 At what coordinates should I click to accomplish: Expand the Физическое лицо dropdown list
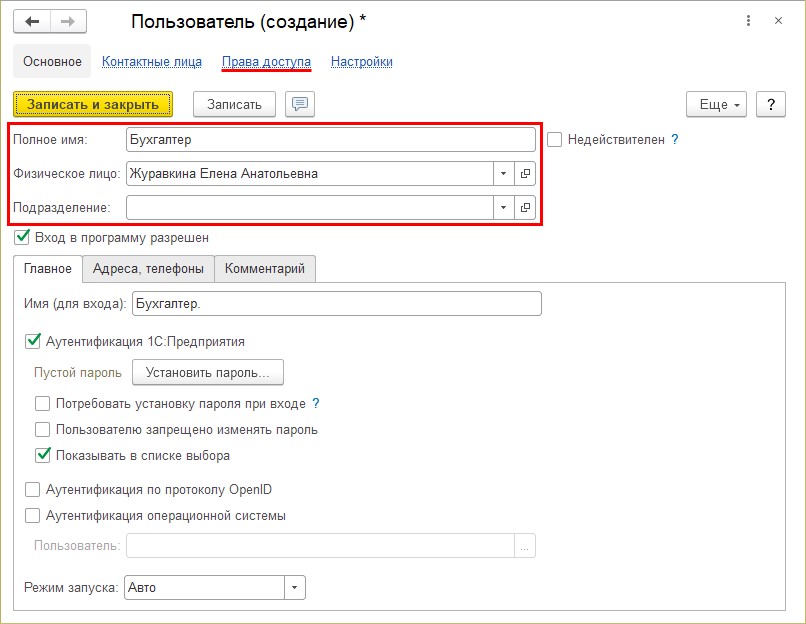[503, 174]
